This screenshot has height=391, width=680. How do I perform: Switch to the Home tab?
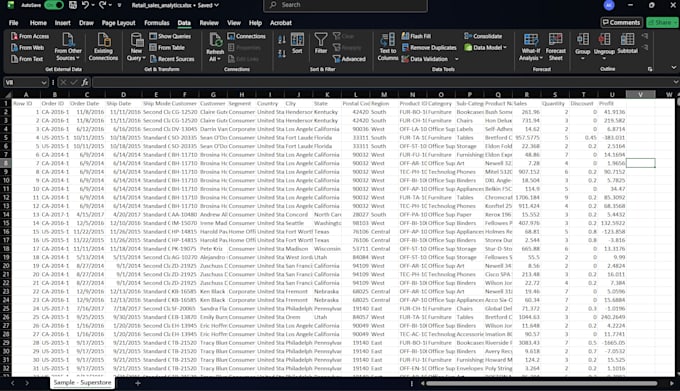pyautogui.click(x=38, y=23)
